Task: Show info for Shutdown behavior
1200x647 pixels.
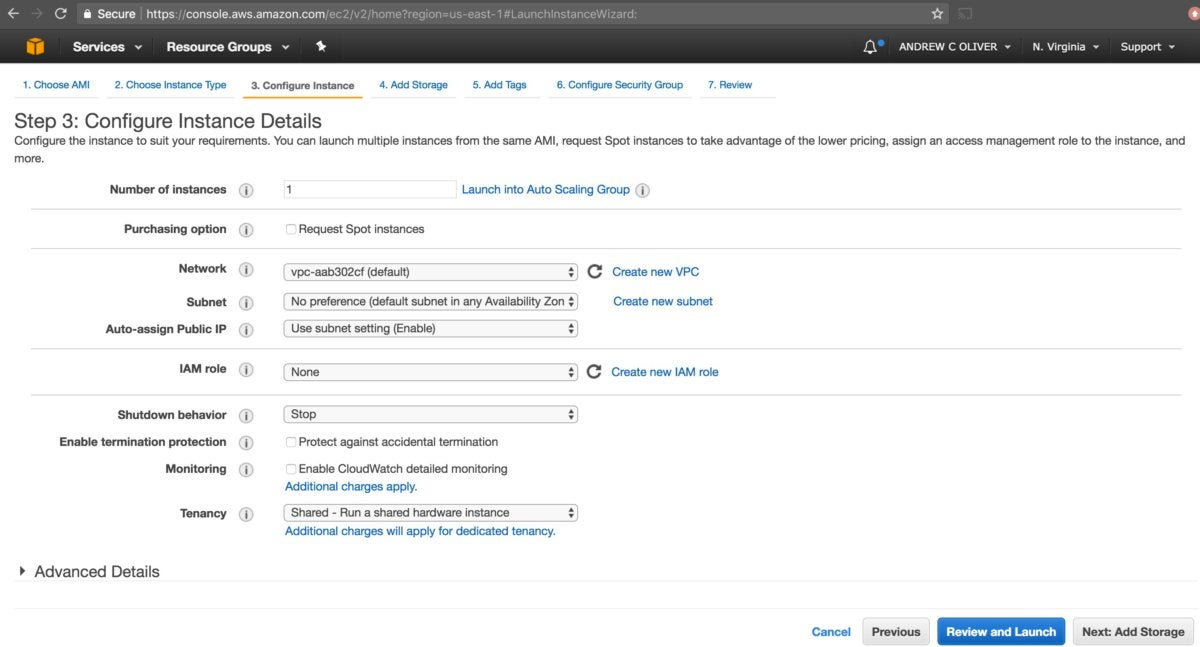Action: pyautogui.click(x=246, y=416)
